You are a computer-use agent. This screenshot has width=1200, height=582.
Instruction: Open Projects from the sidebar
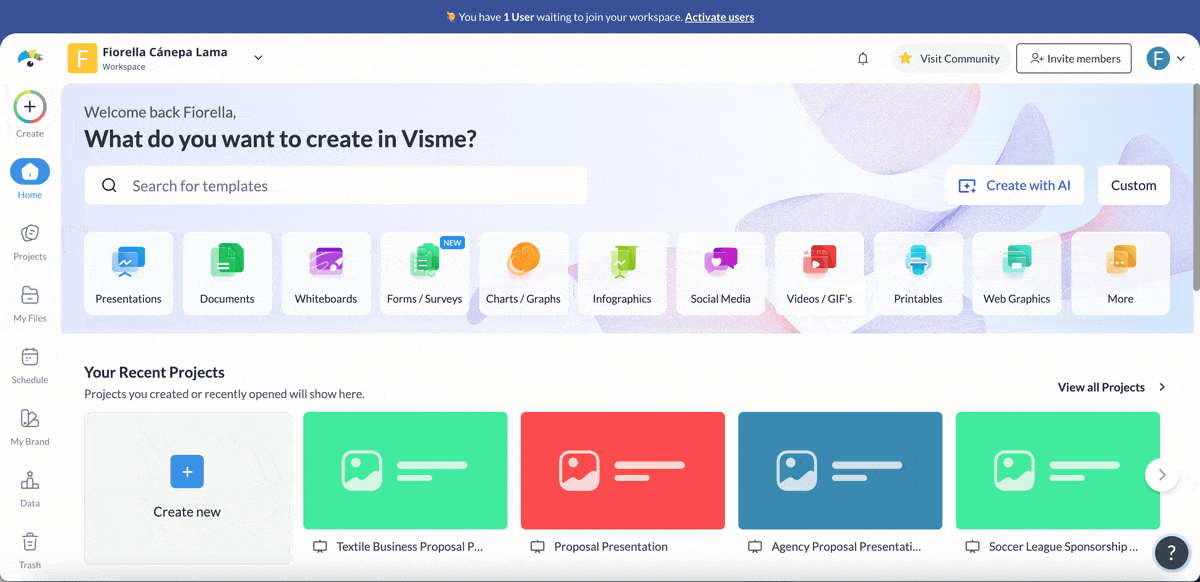click(30, 241)
